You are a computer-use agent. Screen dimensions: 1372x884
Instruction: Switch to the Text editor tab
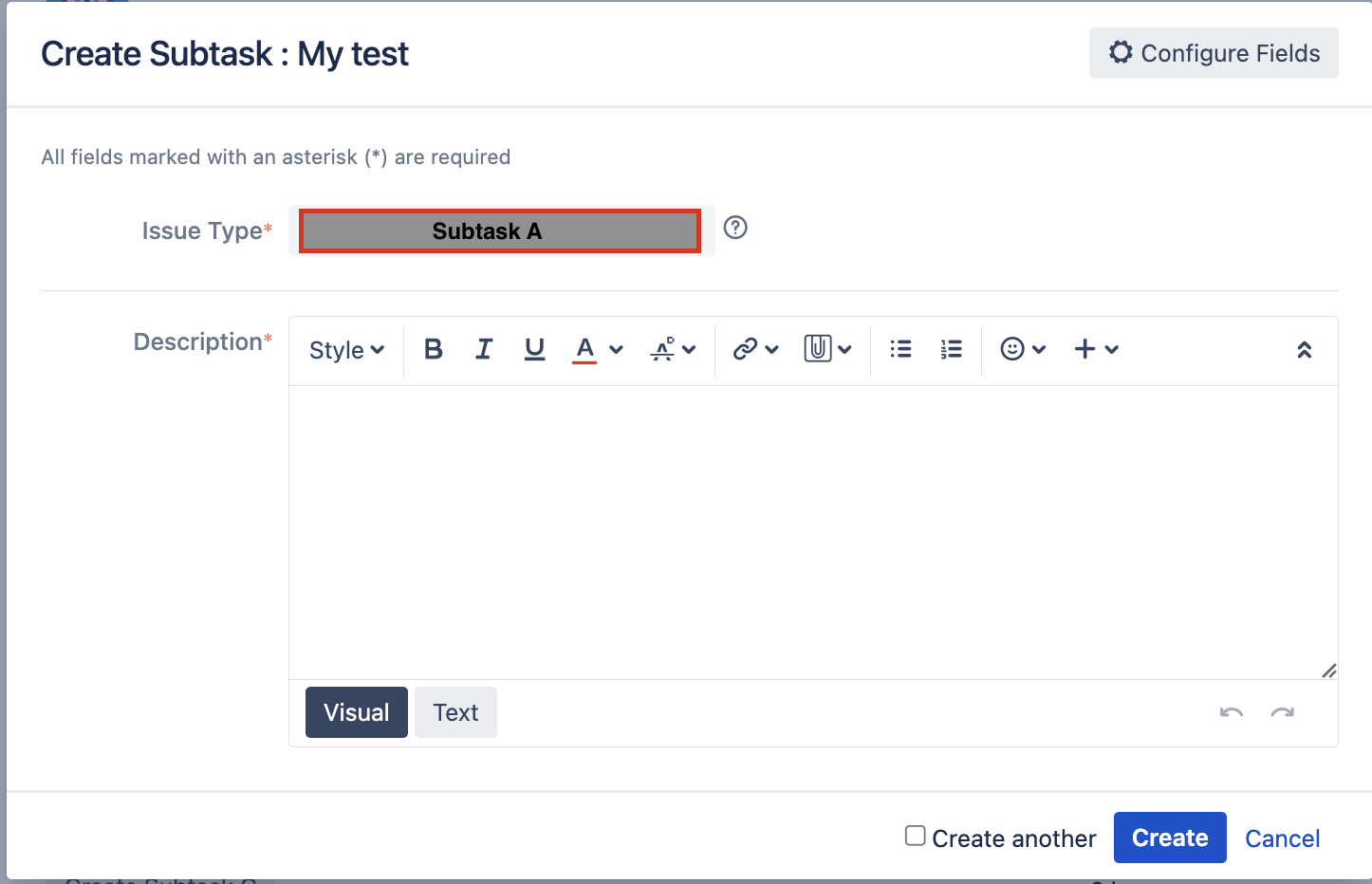tap(455, 712)
